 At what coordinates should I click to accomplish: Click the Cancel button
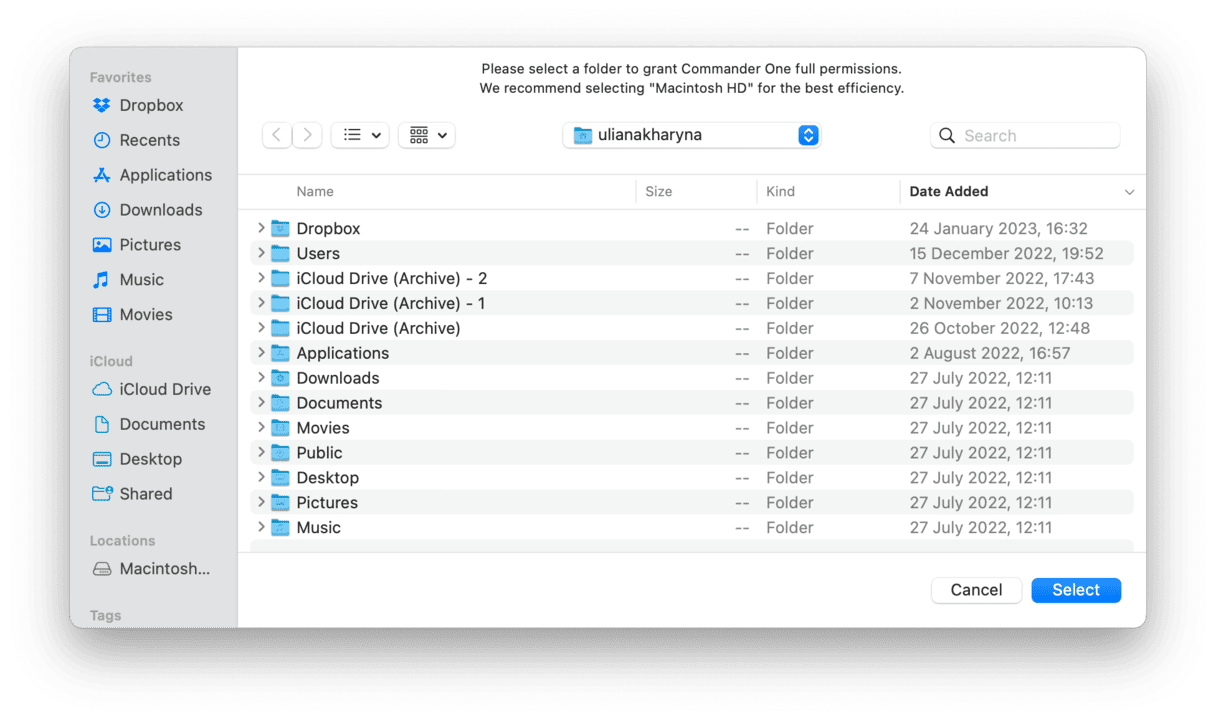pyautogui.click(x=976, y=590)
